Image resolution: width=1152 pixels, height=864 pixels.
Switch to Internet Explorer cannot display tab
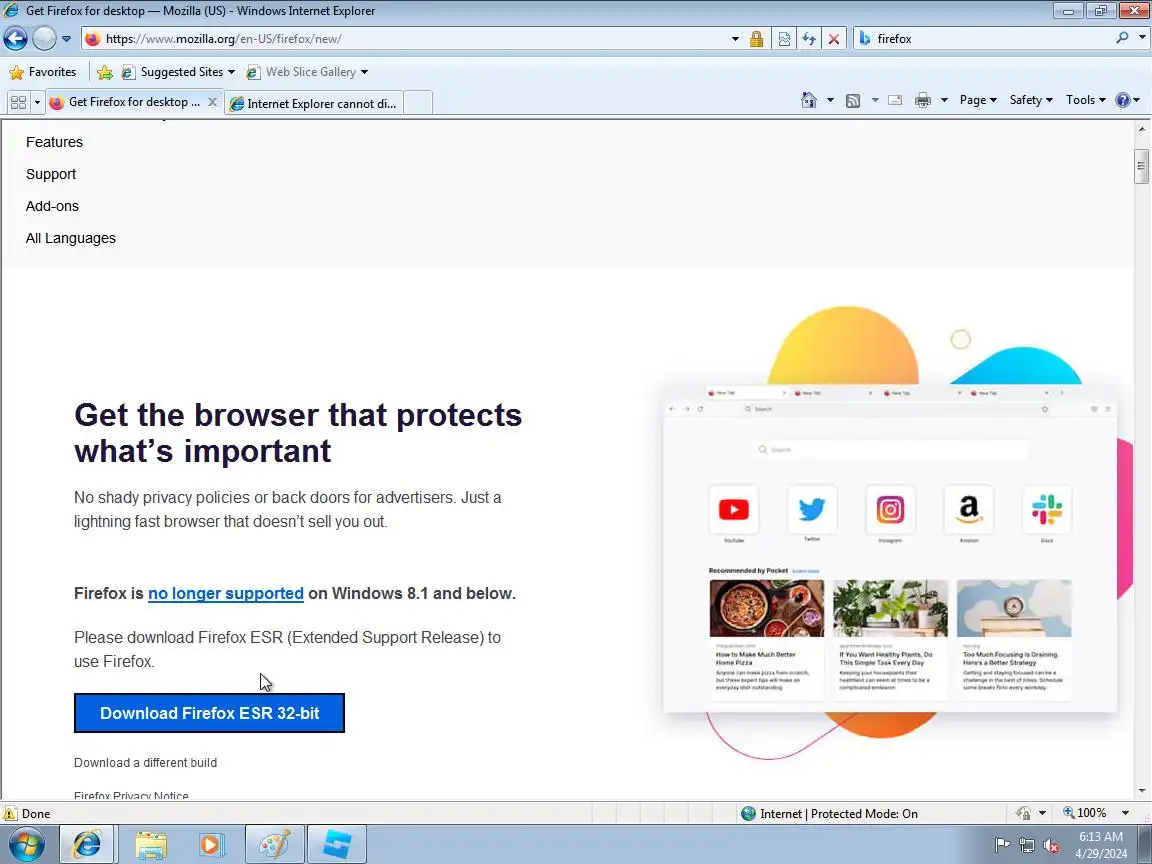(x=314, y=104)
